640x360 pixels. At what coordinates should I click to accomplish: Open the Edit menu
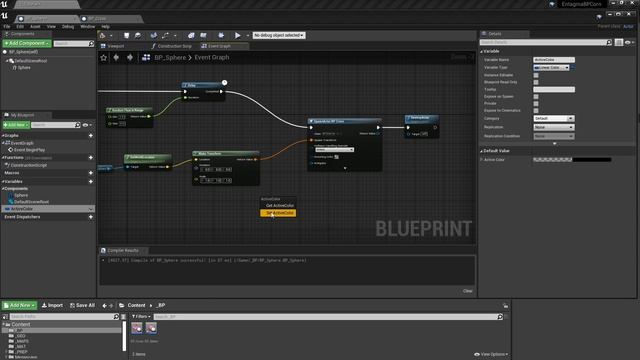tap(20, 27)
